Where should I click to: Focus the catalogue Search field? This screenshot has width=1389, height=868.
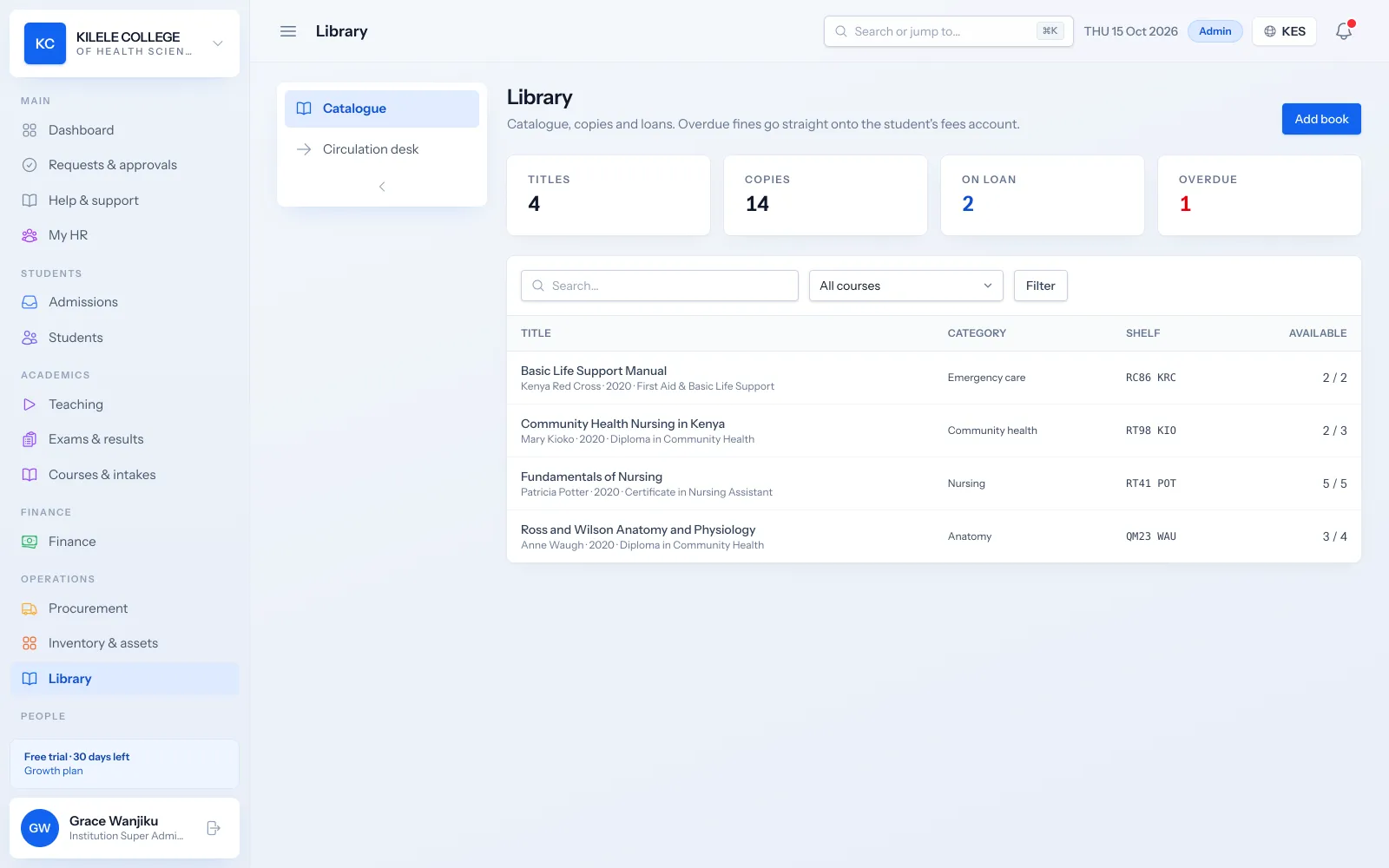tap(660, 286)
